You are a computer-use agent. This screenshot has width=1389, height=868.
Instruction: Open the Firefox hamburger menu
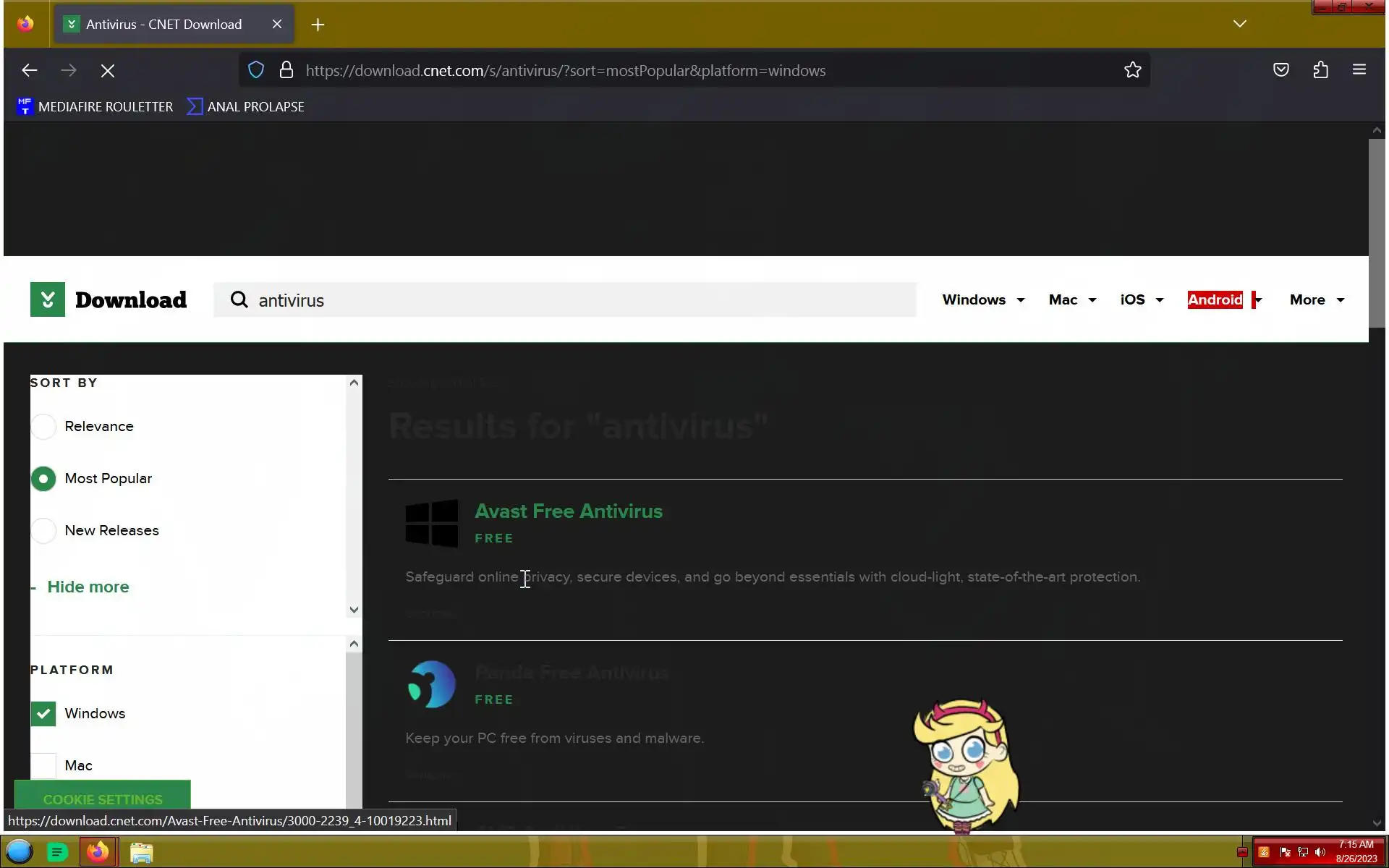click(x=1359, y=70)
